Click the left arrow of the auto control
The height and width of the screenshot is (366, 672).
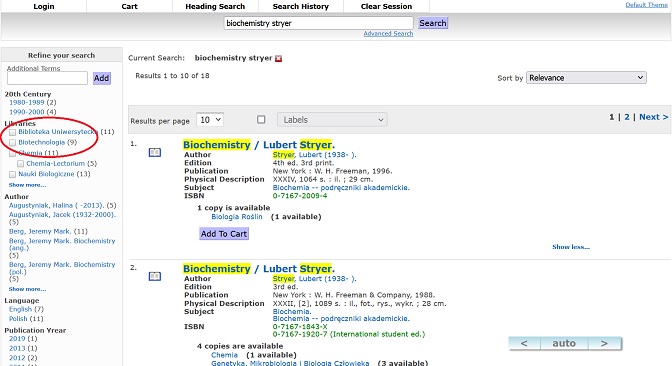[524, 343]
